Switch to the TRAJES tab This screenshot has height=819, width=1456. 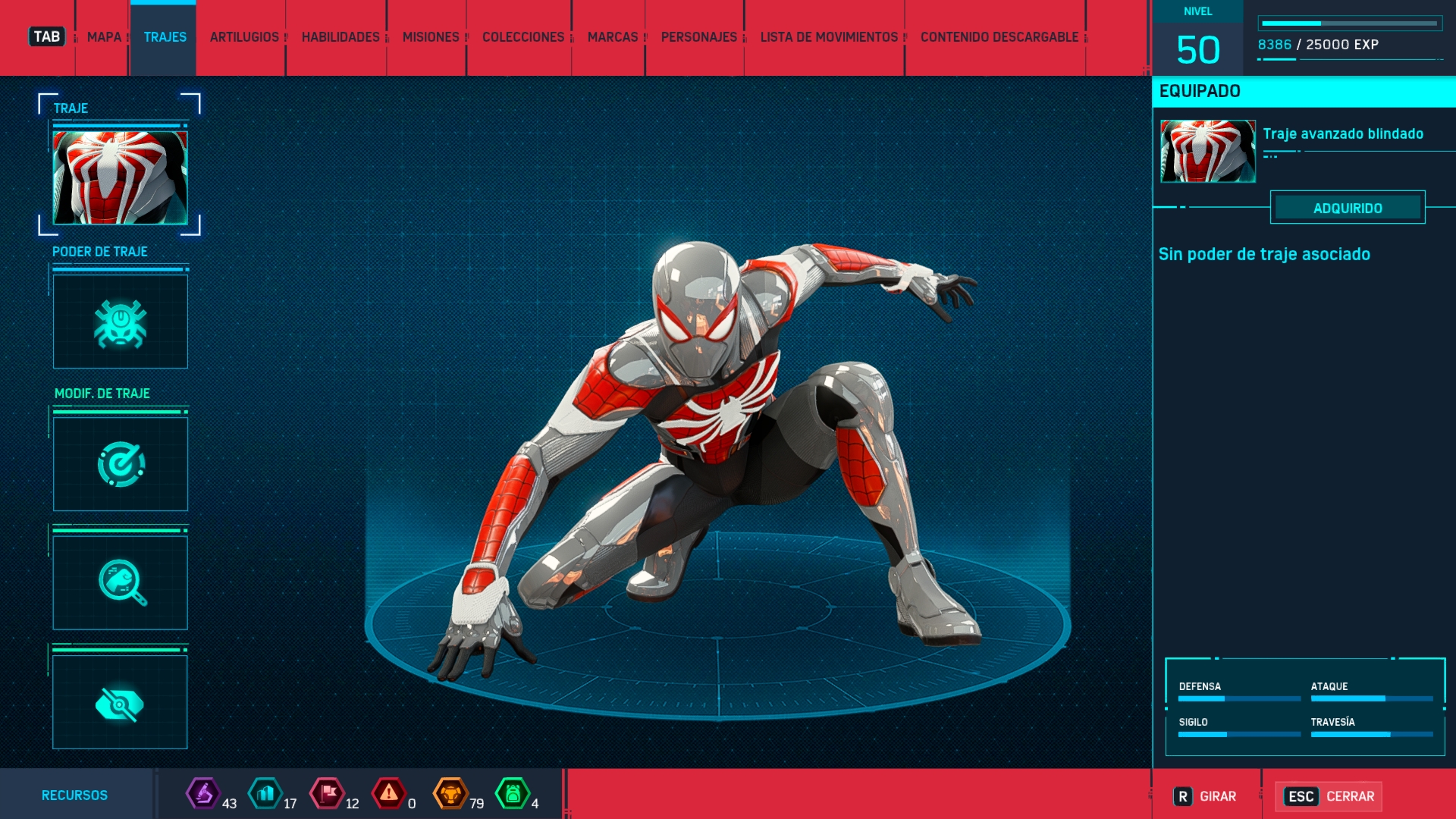click(x=165, y=37)
